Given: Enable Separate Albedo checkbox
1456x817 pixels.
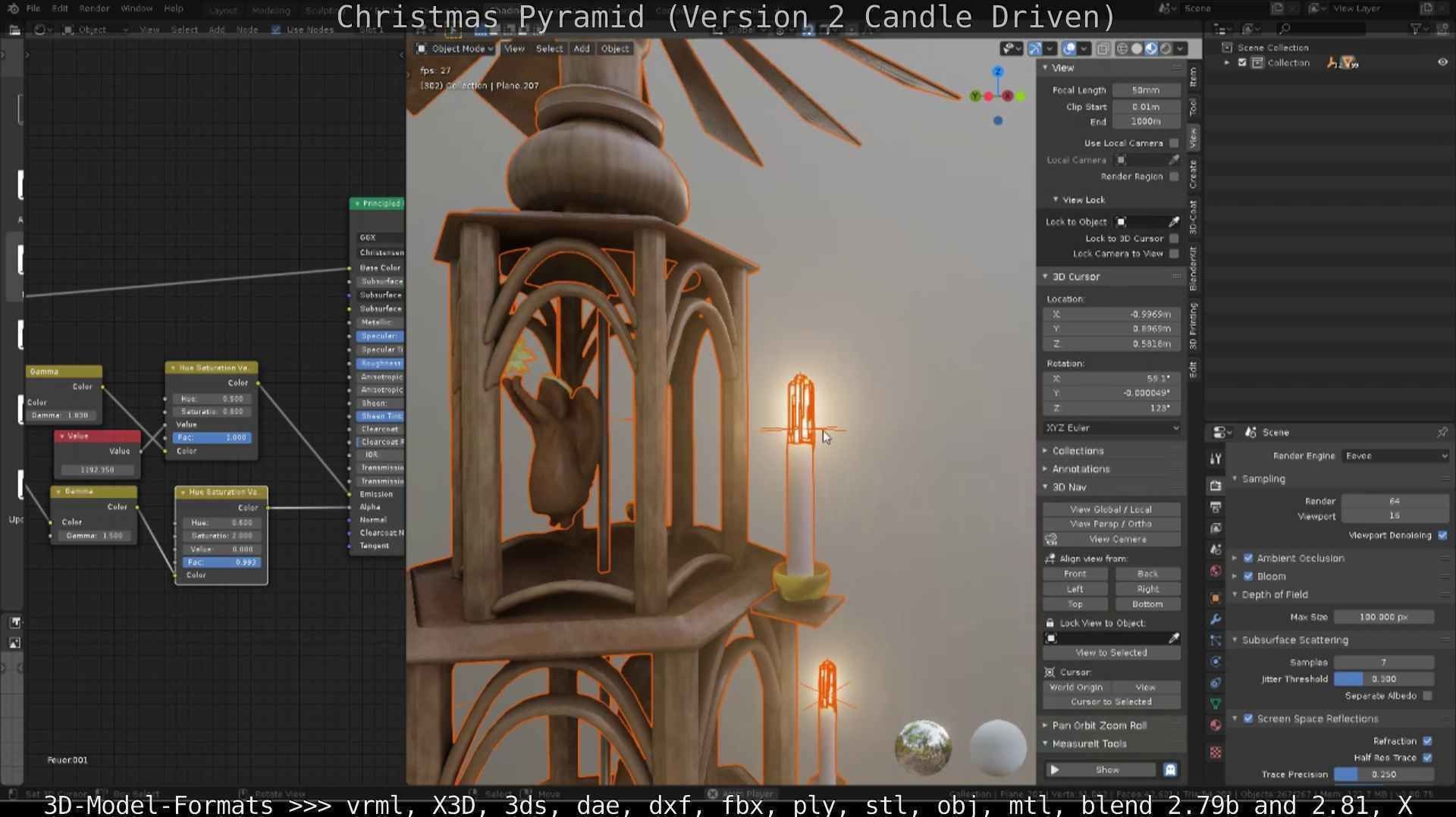Looking at the screenshot, I should point(1428,696).
